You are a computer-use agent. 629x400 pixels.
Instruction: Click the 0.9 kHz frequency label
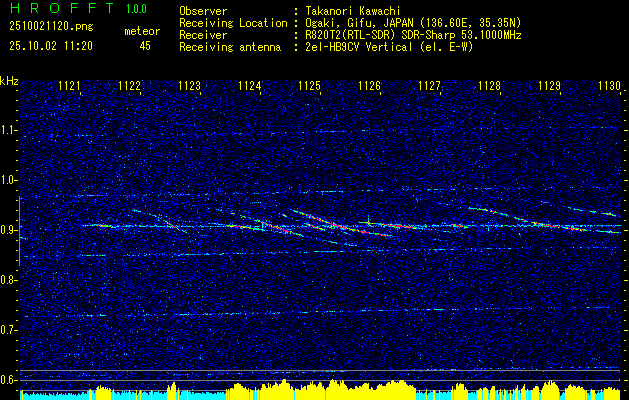point(7,230)
